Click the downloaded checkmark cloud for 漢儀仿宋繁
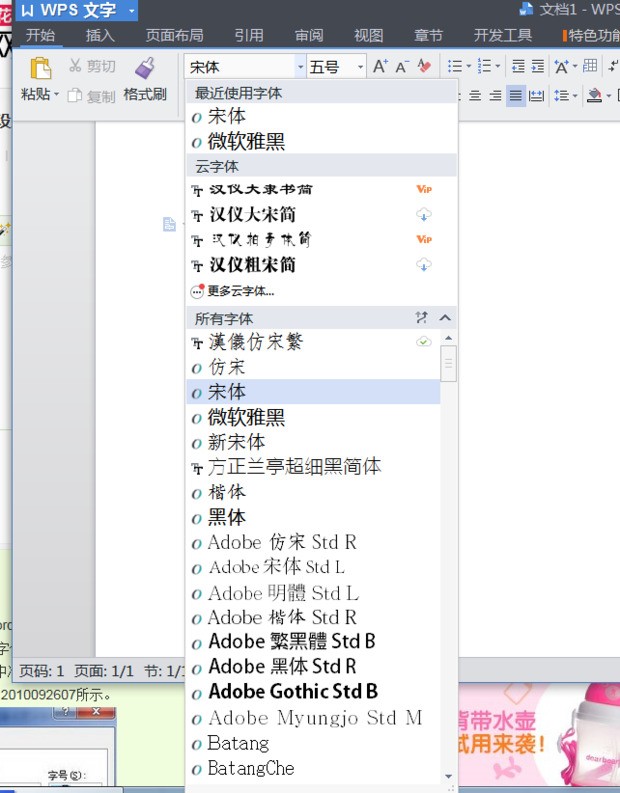Viewport: 620px width, 793px height. [x=424, y=342]
